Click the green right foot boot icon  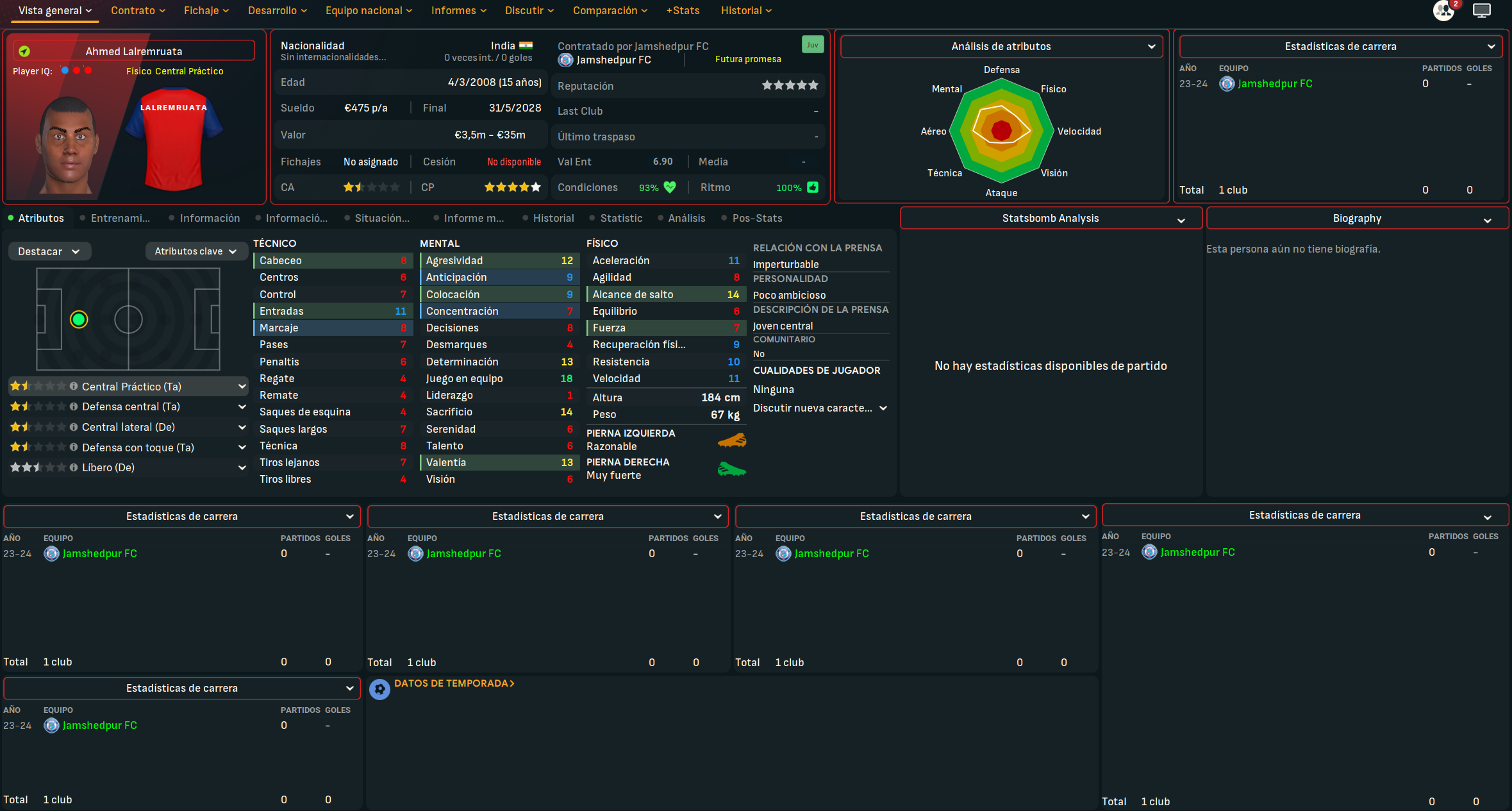[x=732, y=469]
